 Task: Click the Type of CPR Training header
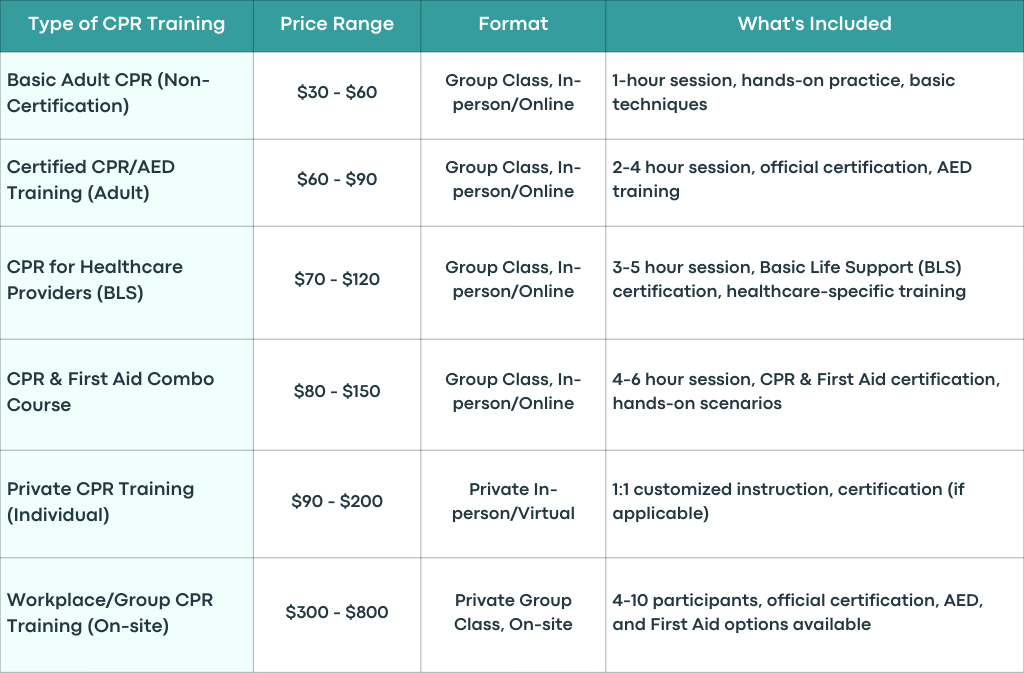(x=127, y=24)
